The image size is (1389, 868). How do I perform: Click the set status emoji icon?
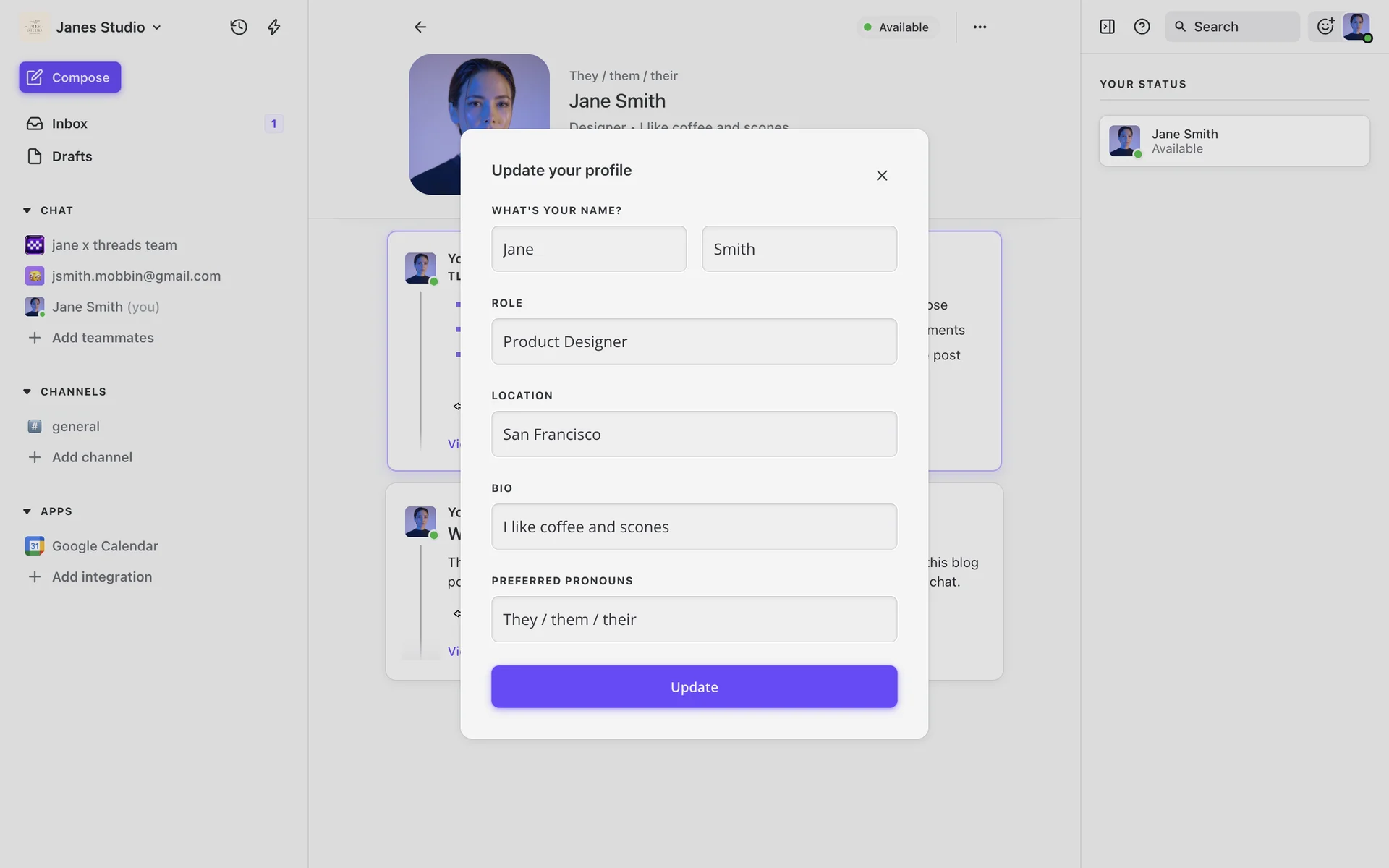[1325, 27]
